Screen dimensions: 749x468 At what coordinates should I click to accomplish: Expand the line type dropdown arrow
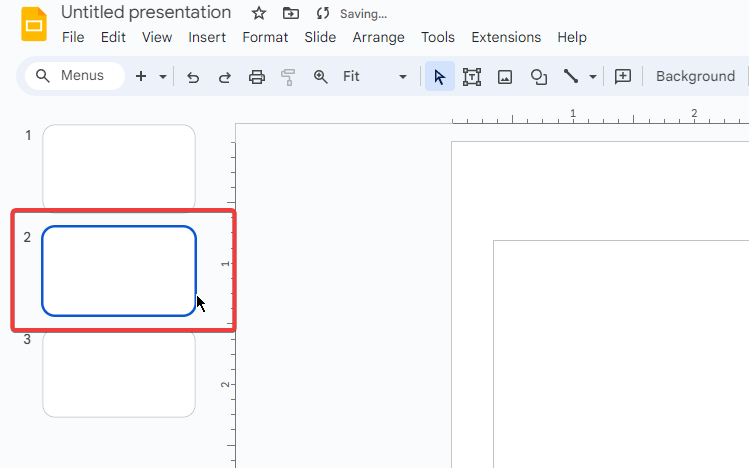pos(593,77)
